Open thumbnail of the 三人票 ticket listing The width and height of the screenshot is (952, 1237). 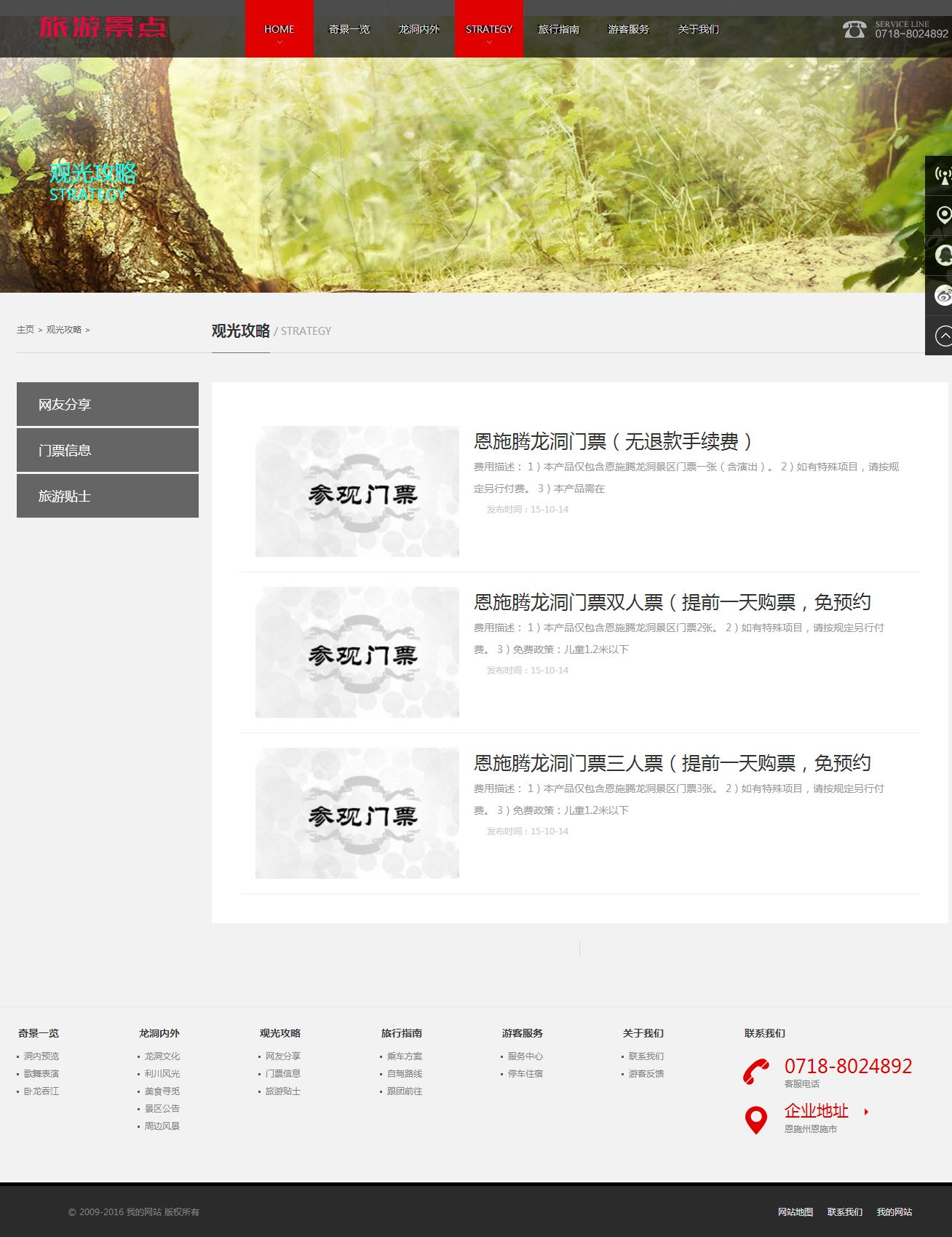pos(357,813)
